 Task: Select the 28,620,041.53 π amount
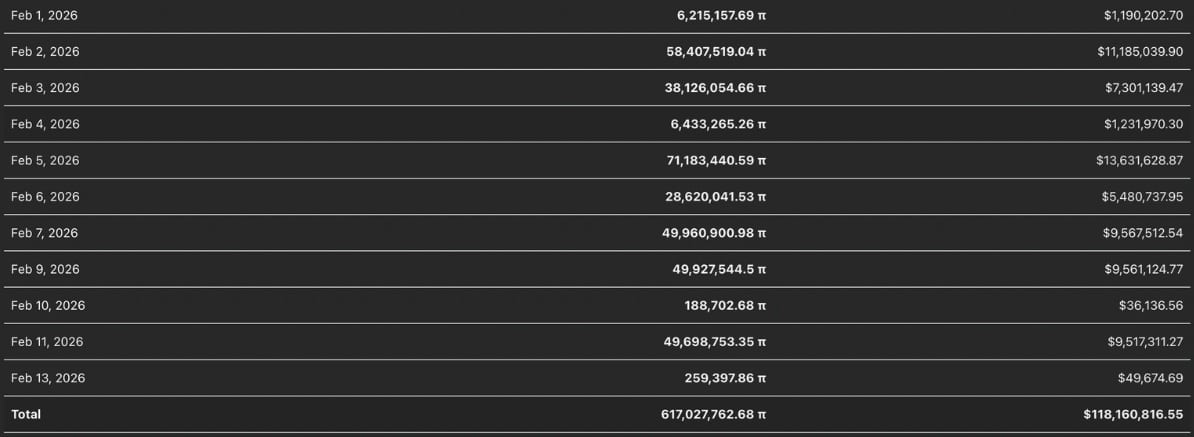(716, 197)
